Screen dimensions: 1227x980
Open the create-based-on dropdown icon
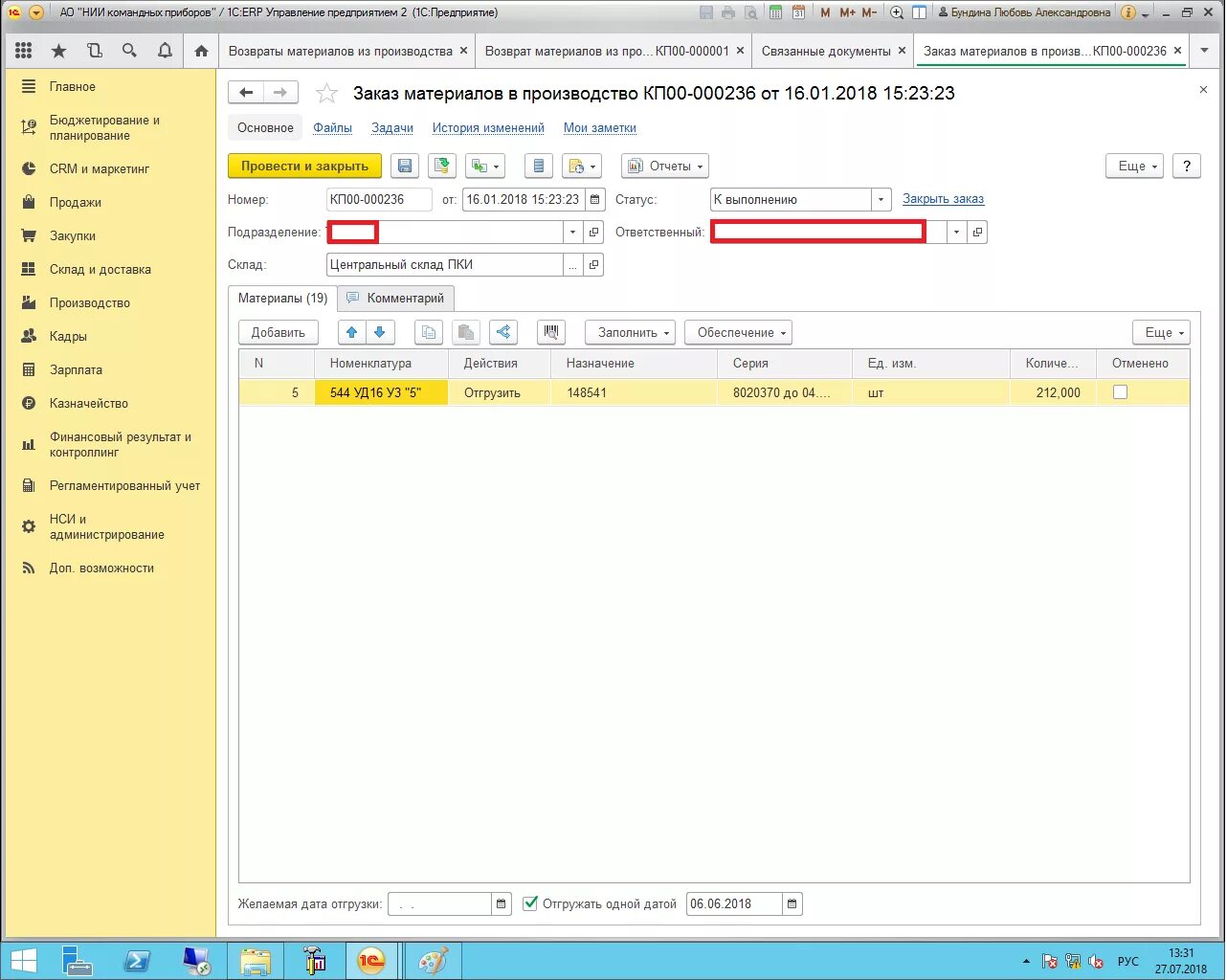click(485, 167)
